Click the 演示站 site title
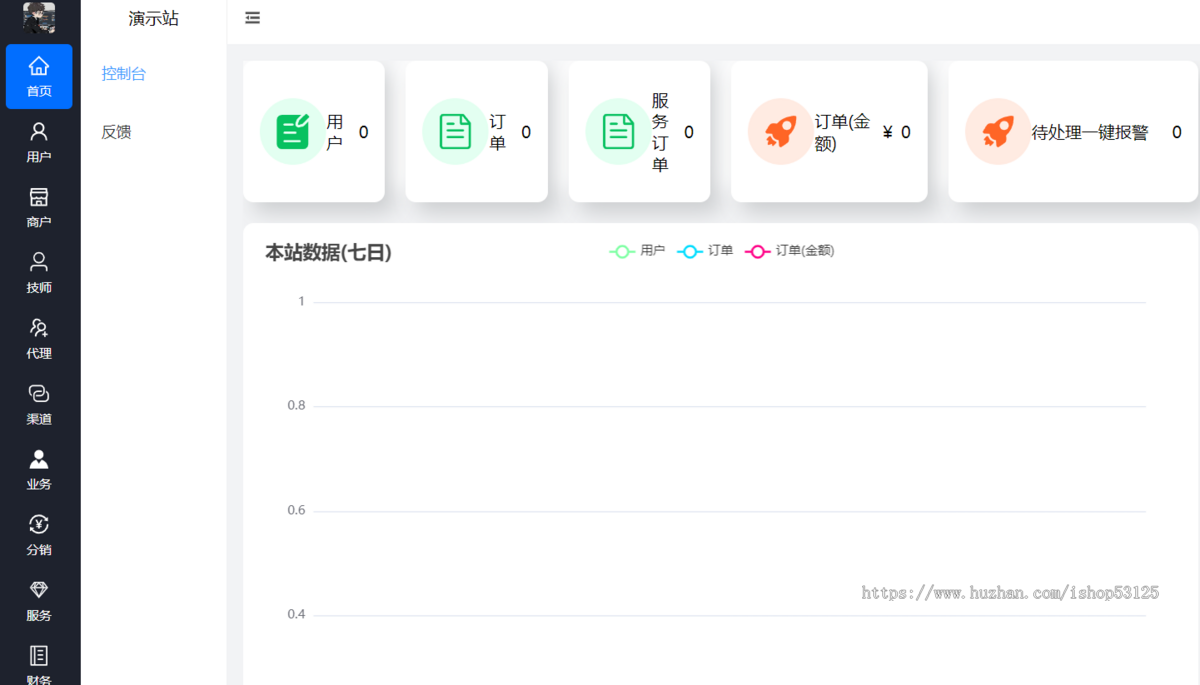Screen dimensions: 1200x685 pos(154,18)
